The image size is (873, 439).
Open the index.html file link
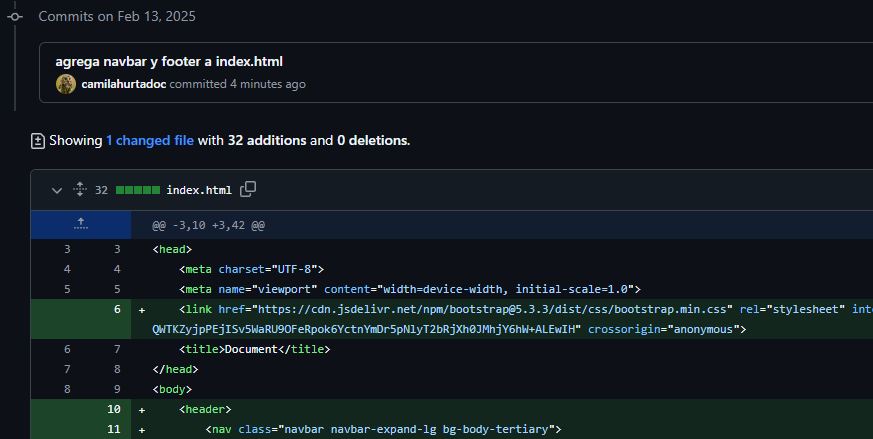pos(199,190)
